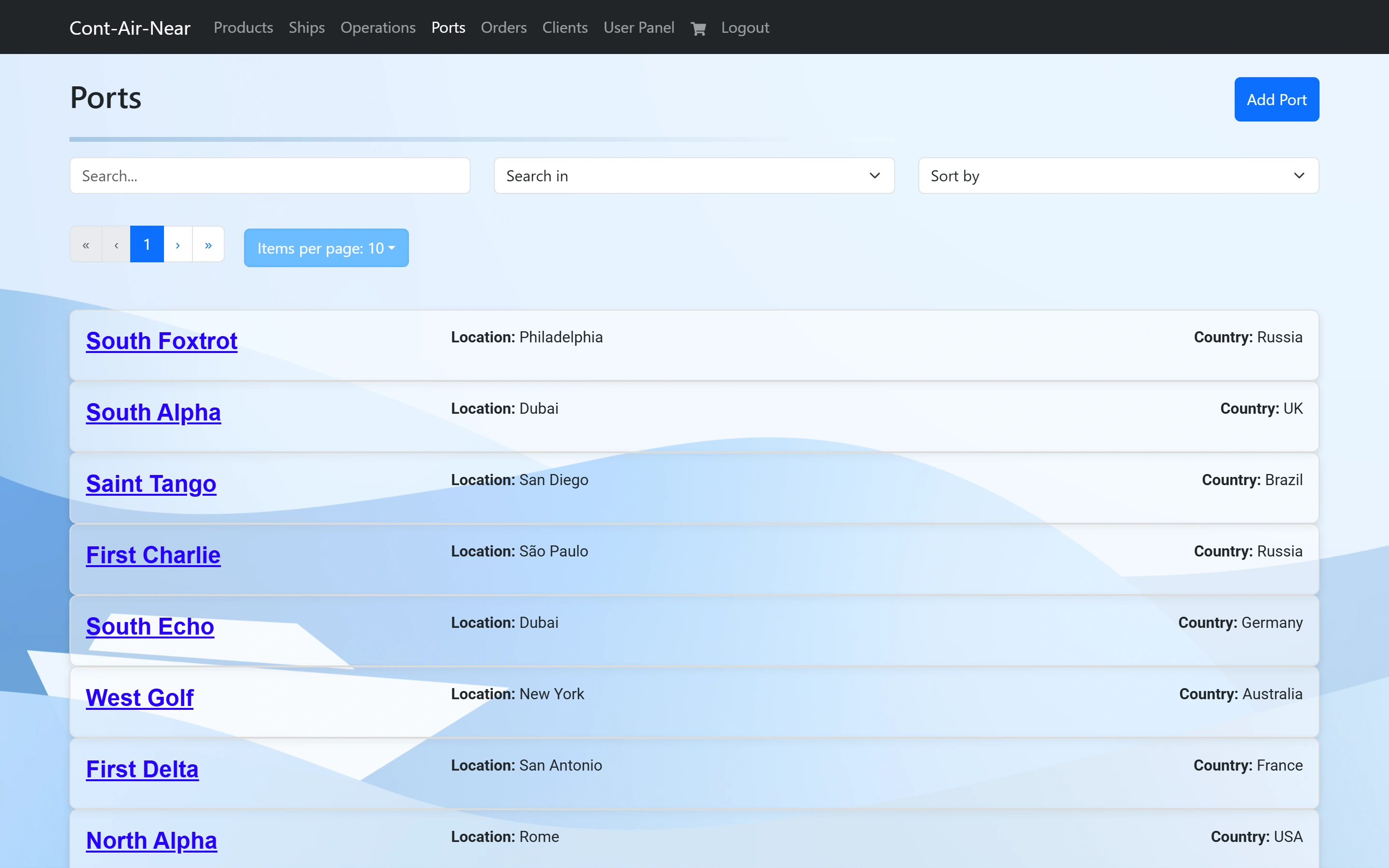The height and width of the screenshot is (868, 1389).
Task: Click the Add Port button
Action: coord(1277,99)
